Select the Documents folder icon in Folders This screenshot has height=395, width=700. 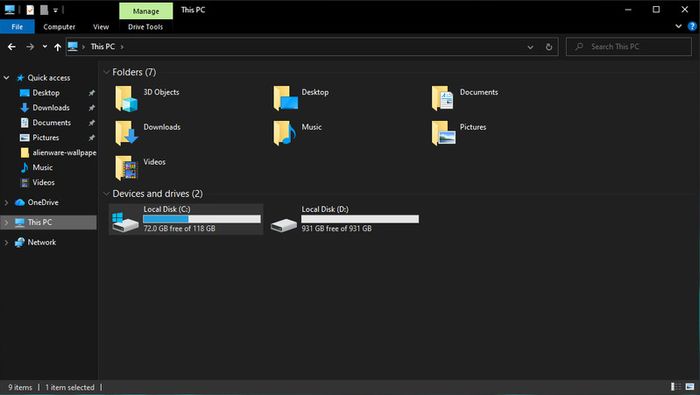(443, 98)
